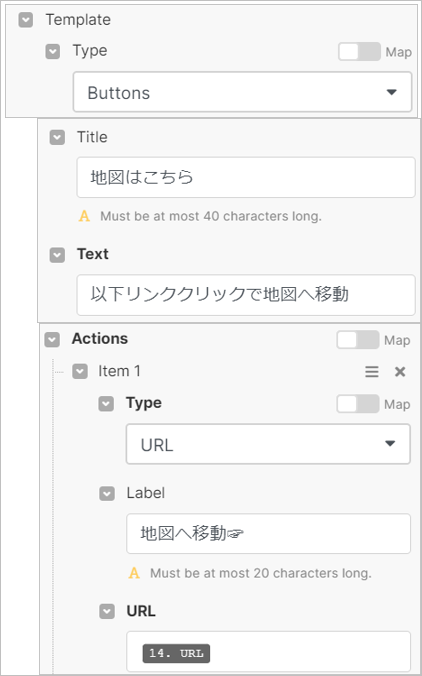Image resolution: width=422 pixels, height=676 pixels.
Task: Select the 14. URL mapped tag
Action: click(176, 654)
